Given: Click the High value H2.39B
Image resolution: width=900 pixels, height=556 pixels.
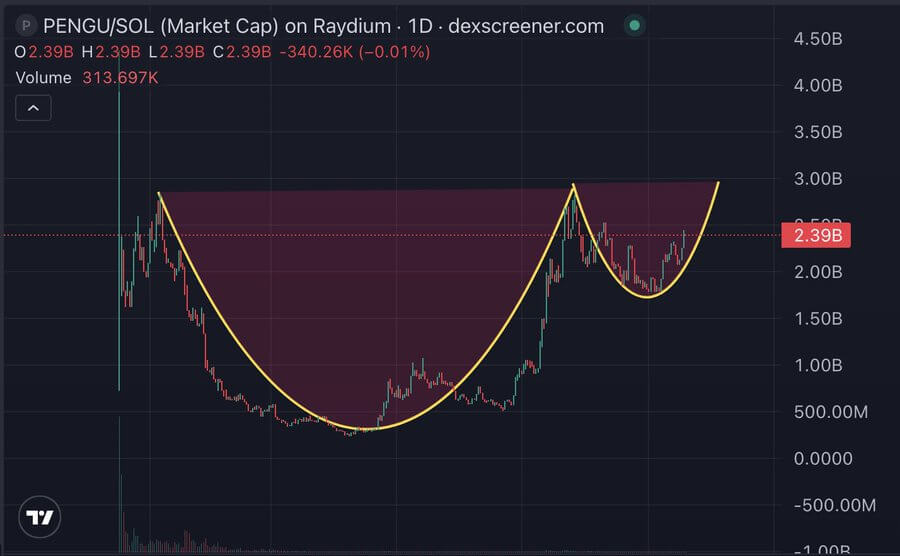Looking at the screenshot, I should [111, 52].
